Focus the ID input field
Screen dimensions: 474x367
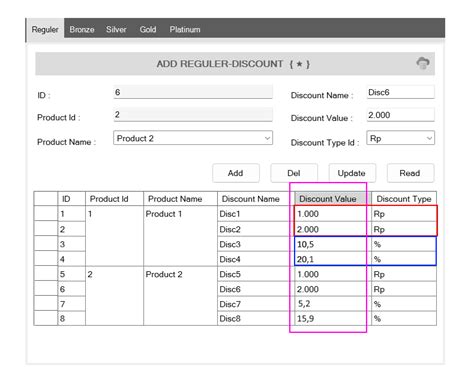click(x=193, y=92)
